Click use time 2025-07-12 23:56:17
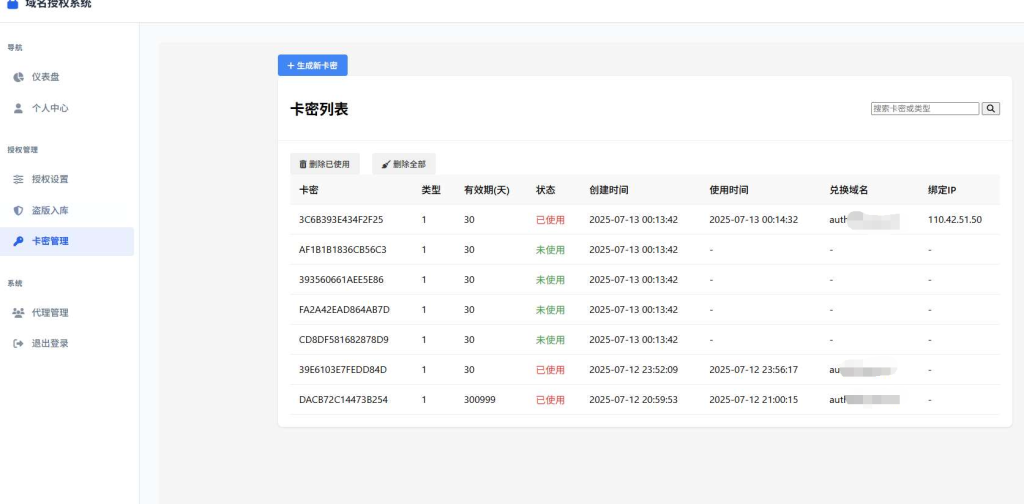This screenshot has width=1024, height=504. tap(754, 370)
